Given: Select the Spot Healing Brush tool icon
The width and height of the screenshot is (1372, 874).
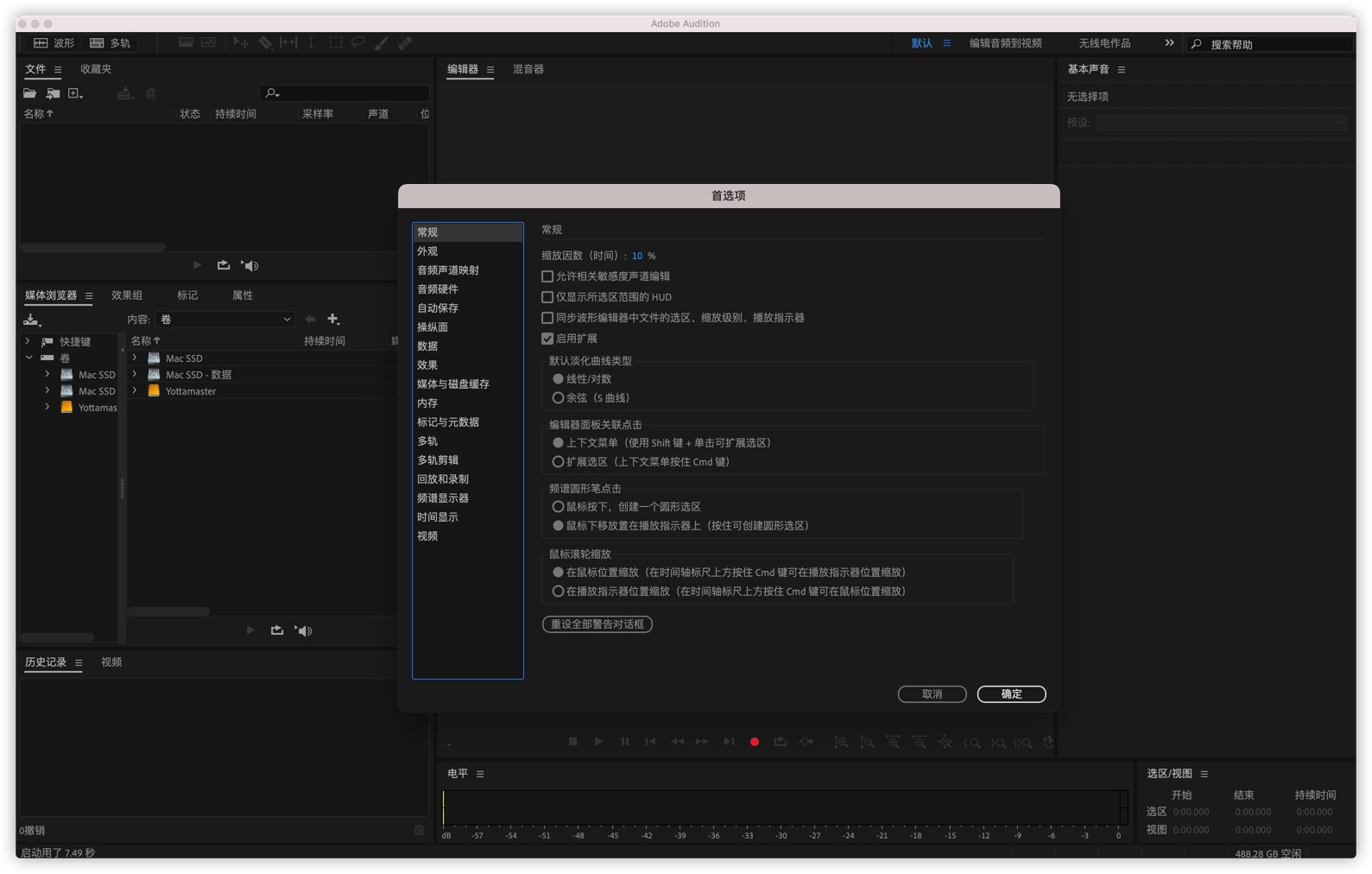Looking at the screenshot, I should (404, 42).
